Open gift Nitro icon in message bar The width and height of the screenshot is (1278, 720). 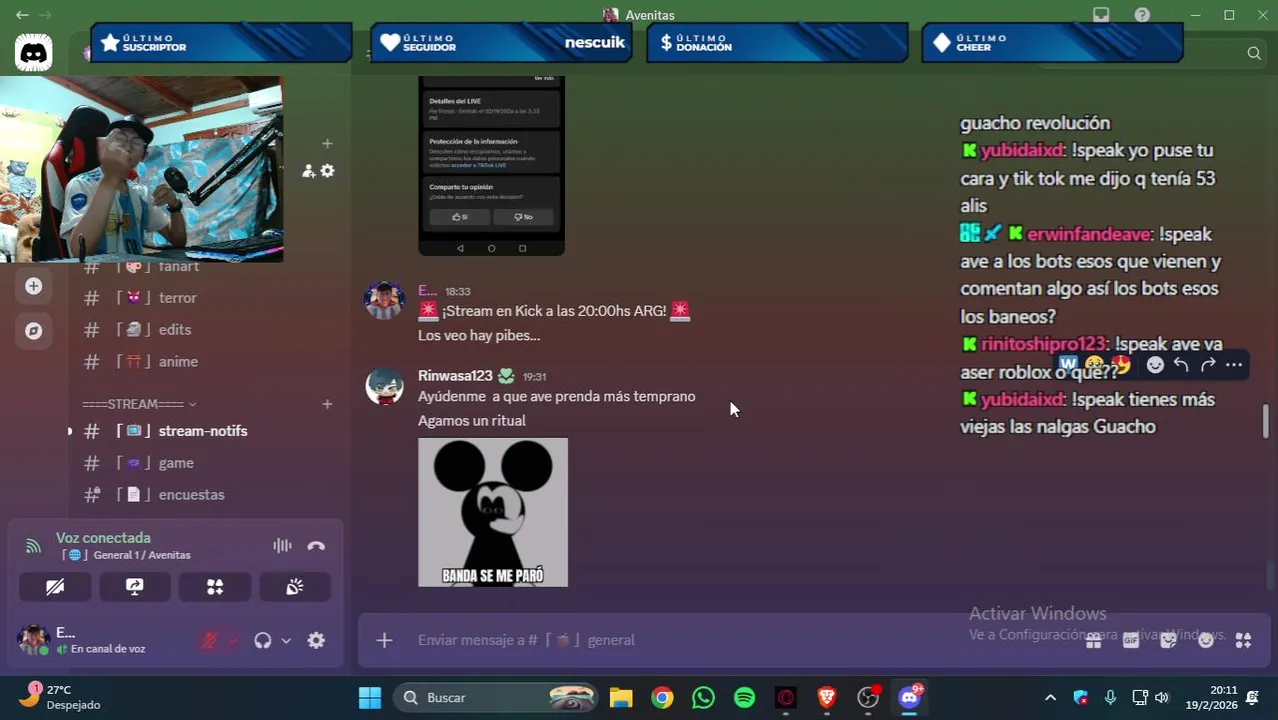[x=1093, y=640]
